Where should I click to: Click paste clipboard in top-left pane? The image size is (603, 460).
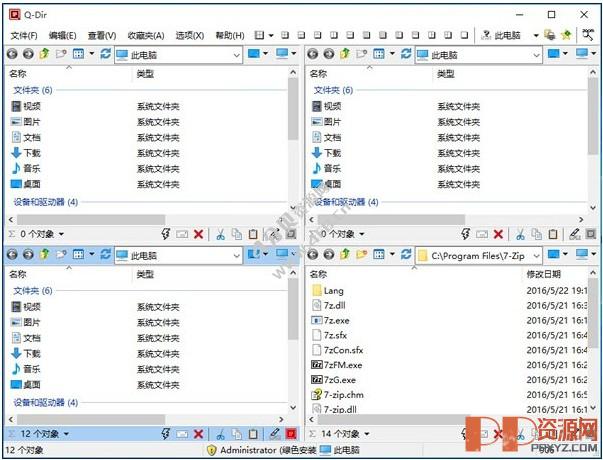[253, 234]
